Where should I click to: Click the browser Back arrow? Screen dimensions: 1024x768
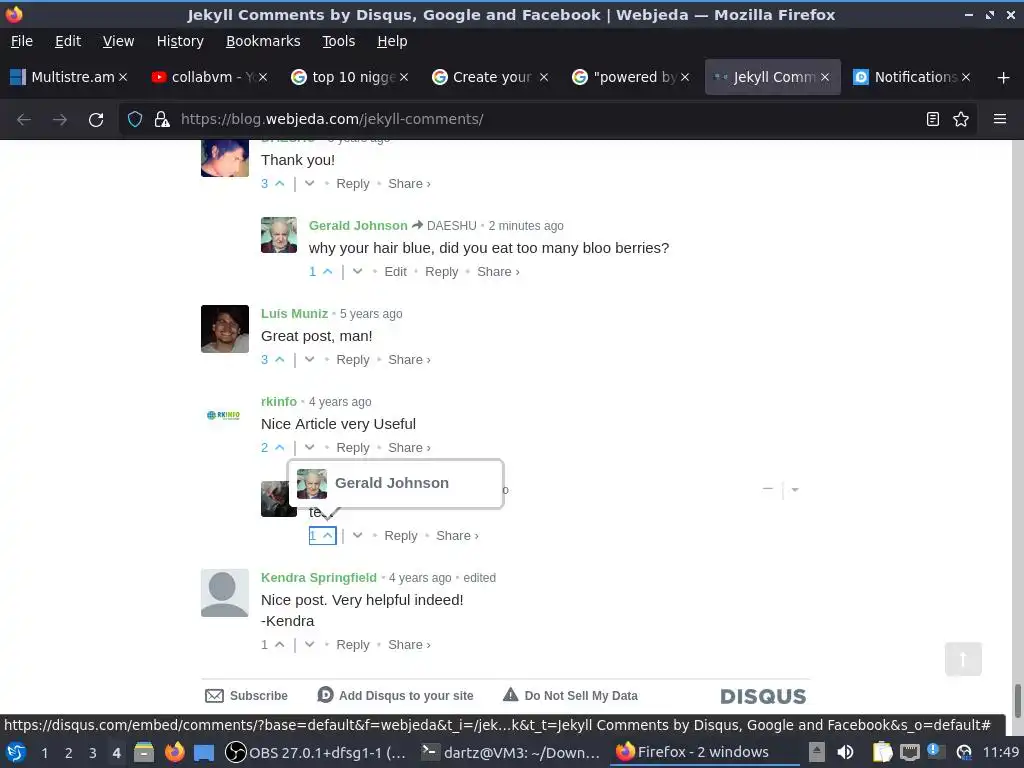(24, 120)
